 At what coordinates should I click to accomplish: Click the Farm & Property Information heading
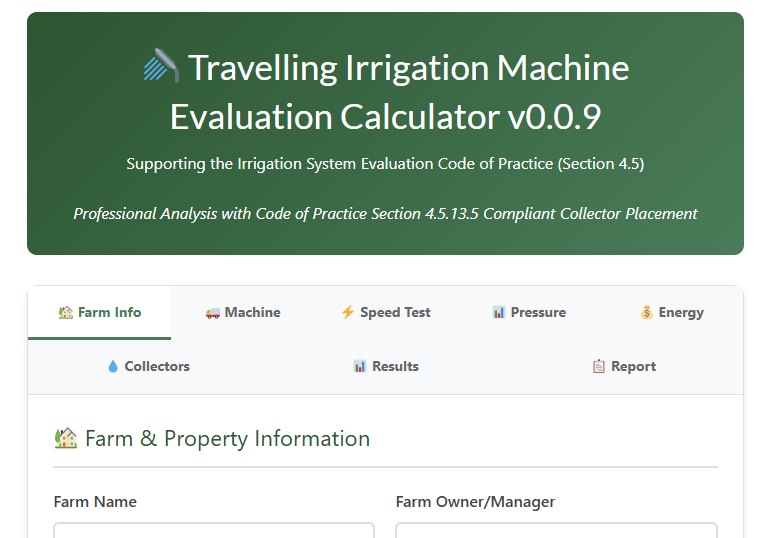(227, 438)
